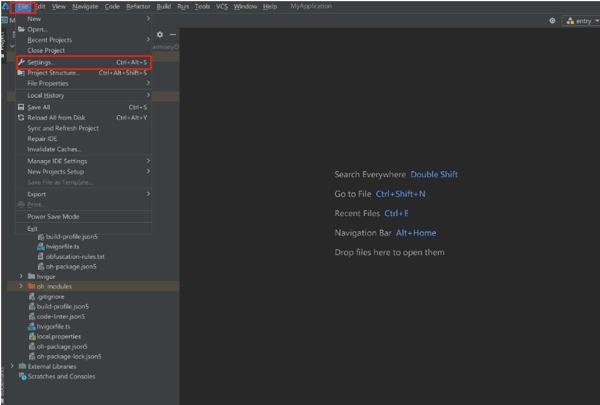Click the Settings wrench icon in File menu
This screenshot has width=600, height=405.
[21, 62]
